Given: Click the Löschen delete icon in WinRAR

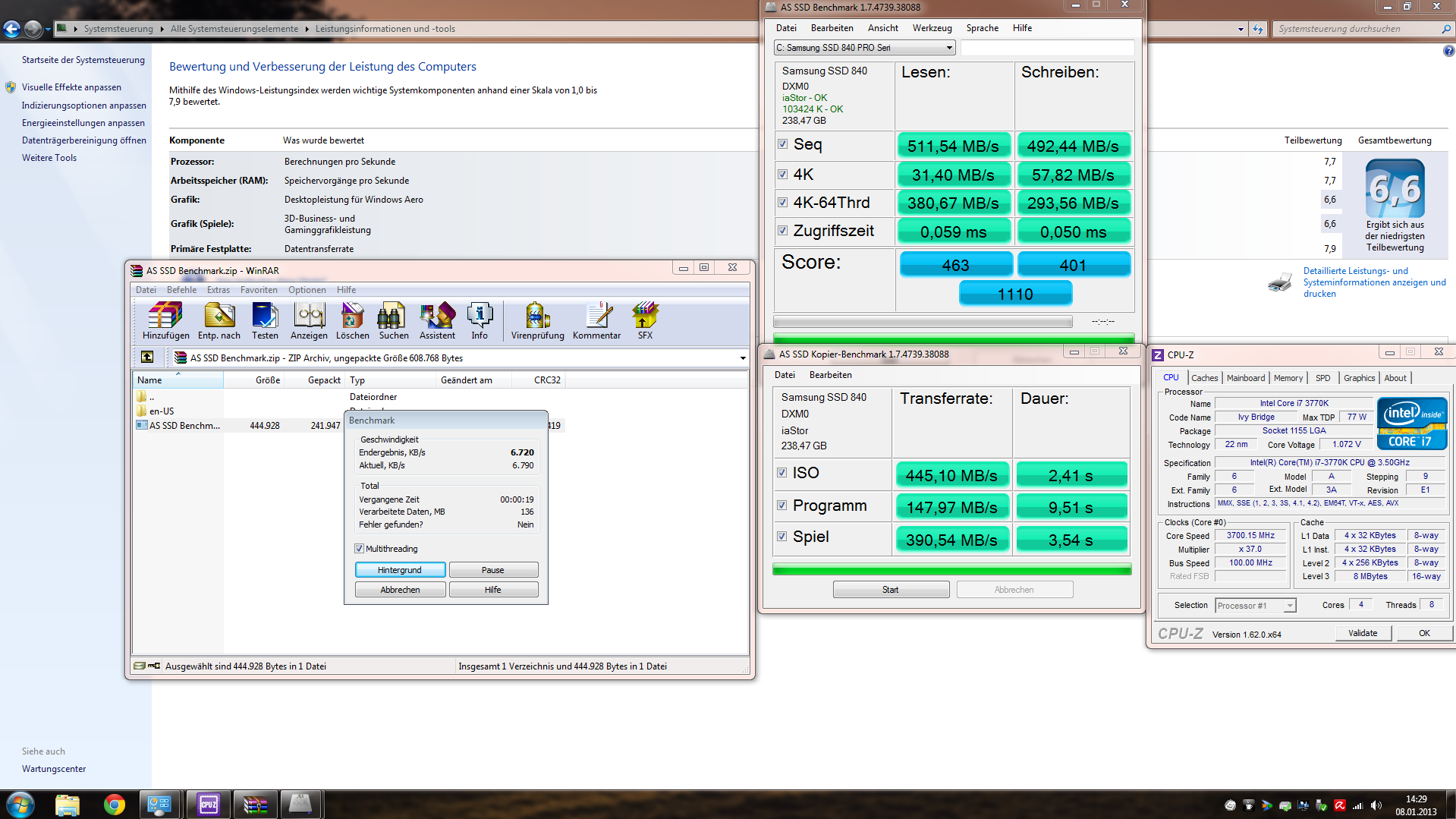Looking at the screenshot, I should (352, 321).
